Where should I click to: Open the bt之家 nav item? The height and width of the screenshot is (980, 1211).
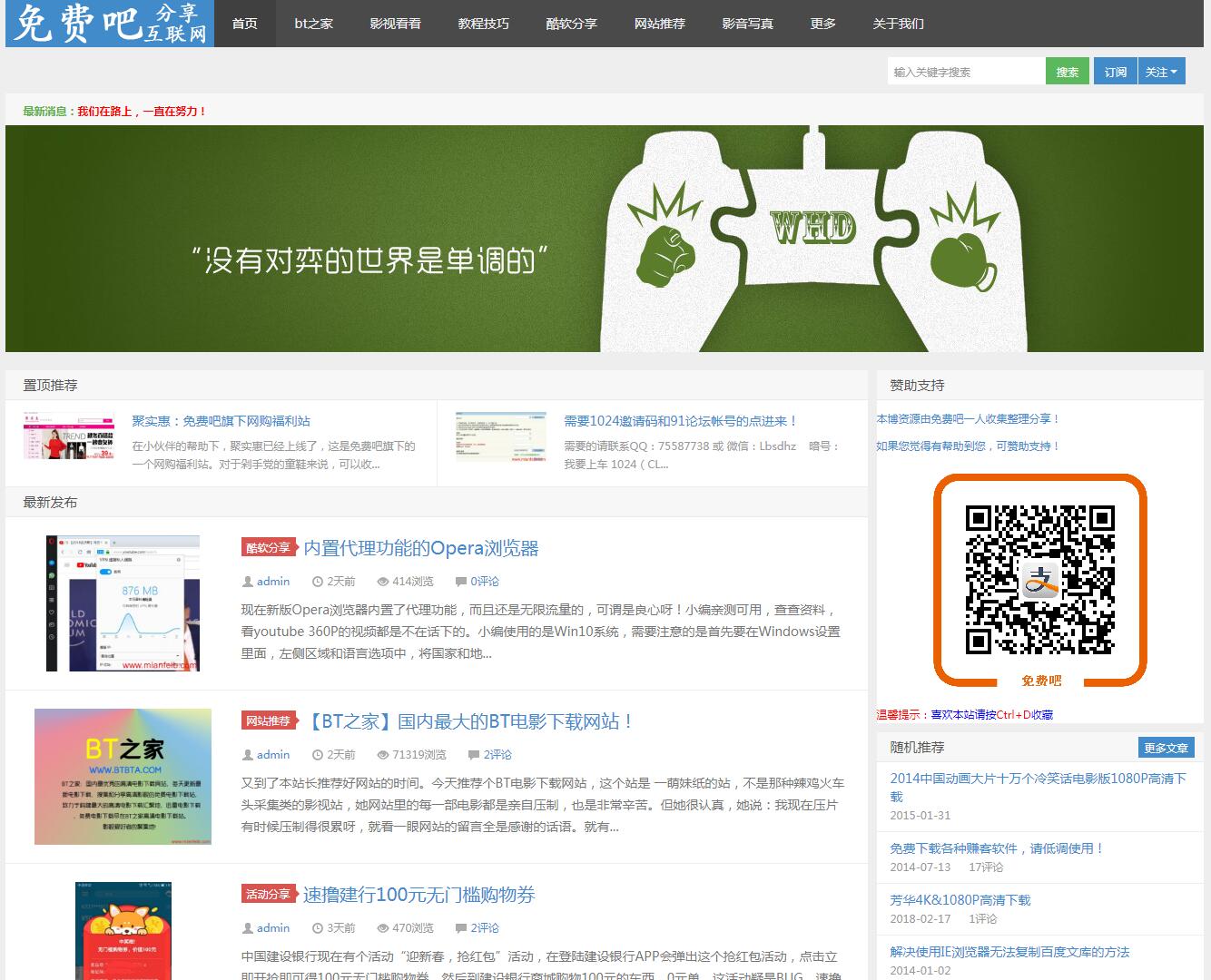314,24
